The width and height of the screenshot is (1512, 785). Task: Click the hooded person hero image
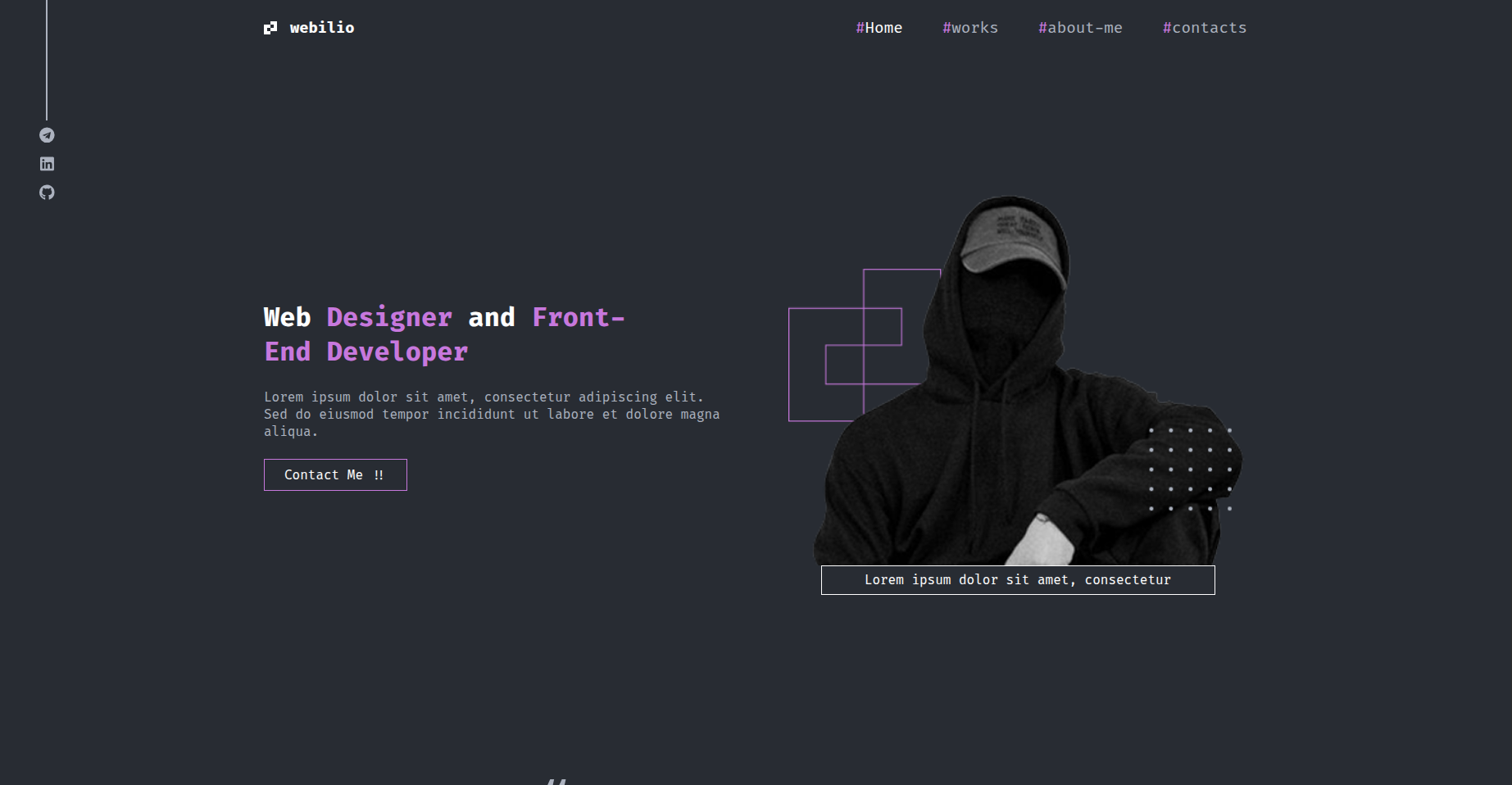pyautogui.click(x=1028, y=380)
